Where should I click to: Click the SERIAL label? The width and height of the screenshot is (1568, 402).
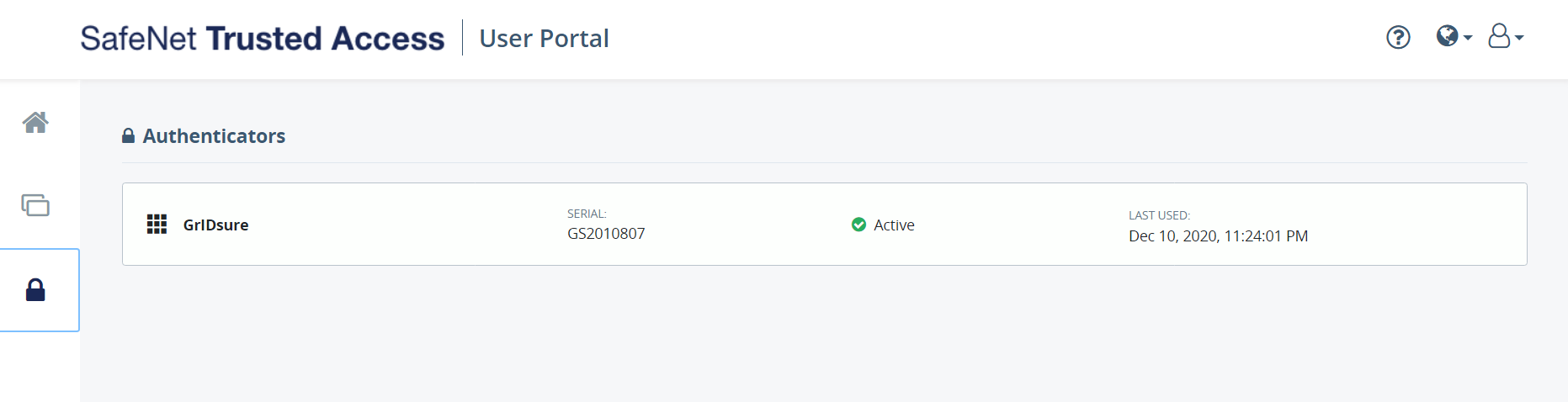(587, 214)
